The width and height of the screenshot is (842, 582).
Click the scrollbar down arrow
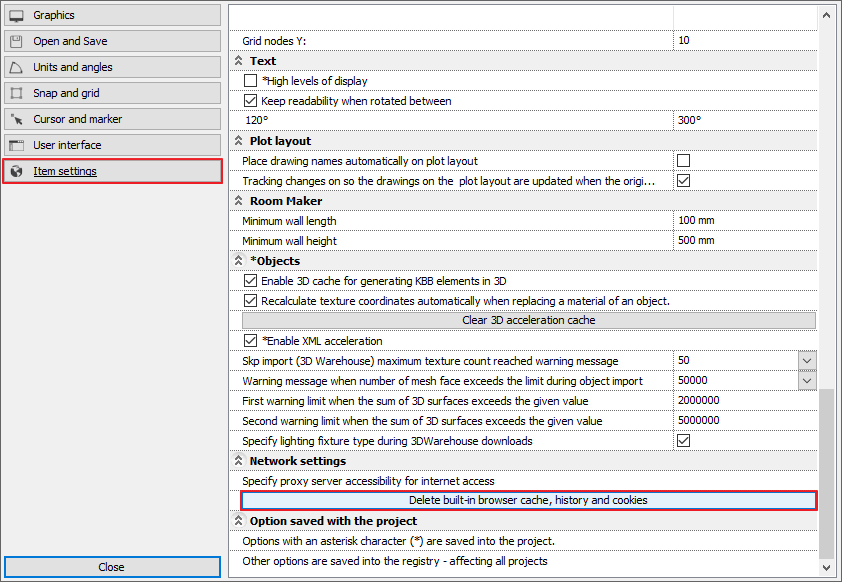click(x=826, y=568)
